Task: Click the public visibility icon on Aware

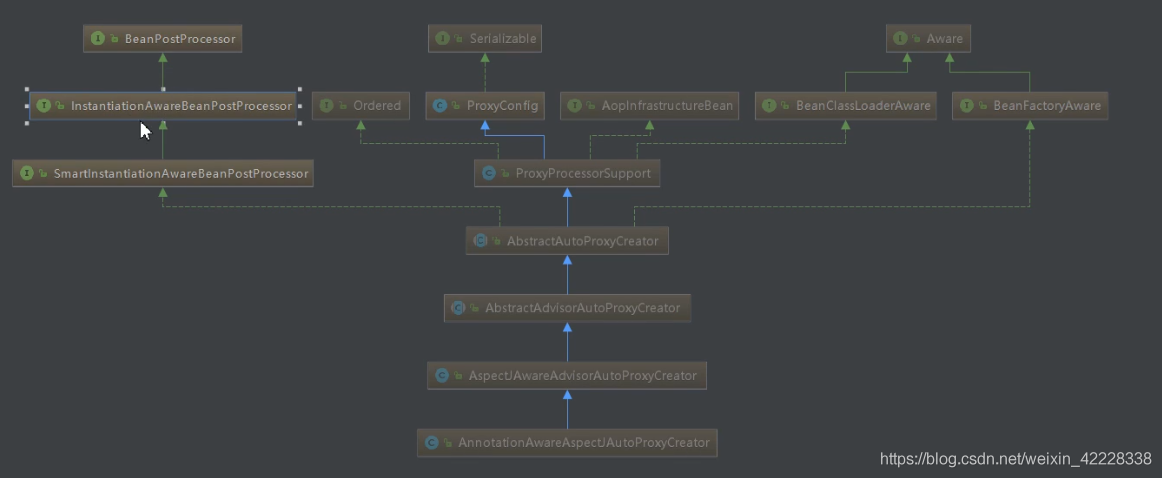Action: [917, 39]
